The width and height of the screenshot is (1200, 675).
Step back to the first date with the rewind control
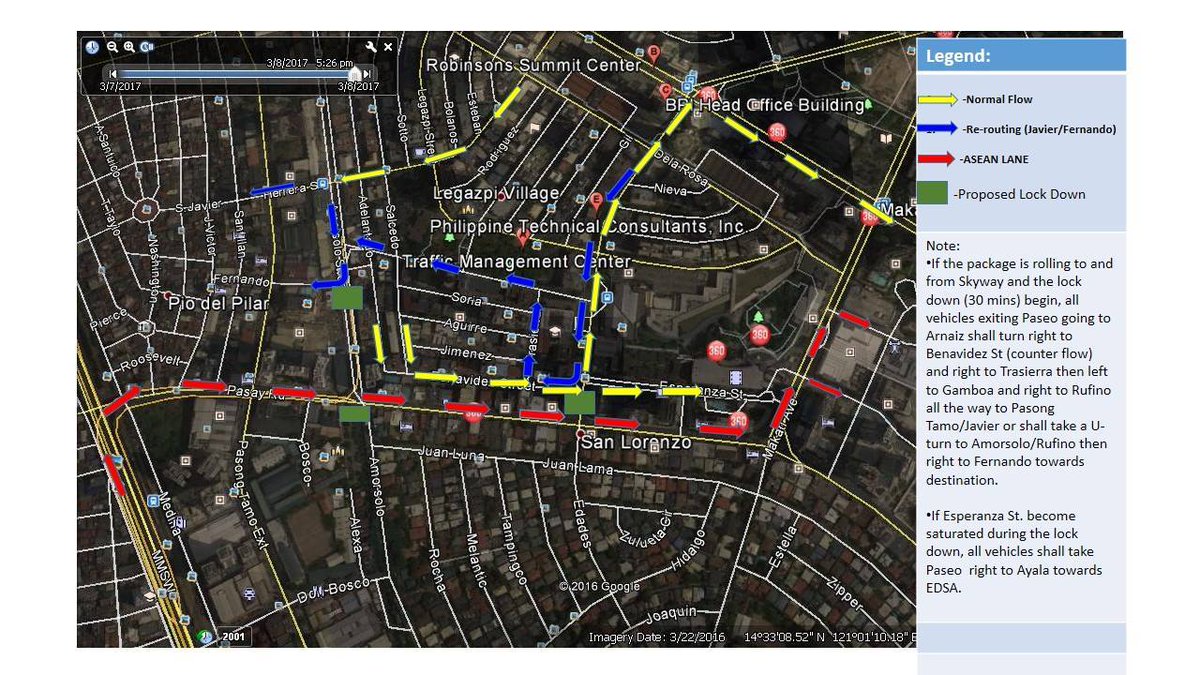pyautogui.click(x=113, y=74)
